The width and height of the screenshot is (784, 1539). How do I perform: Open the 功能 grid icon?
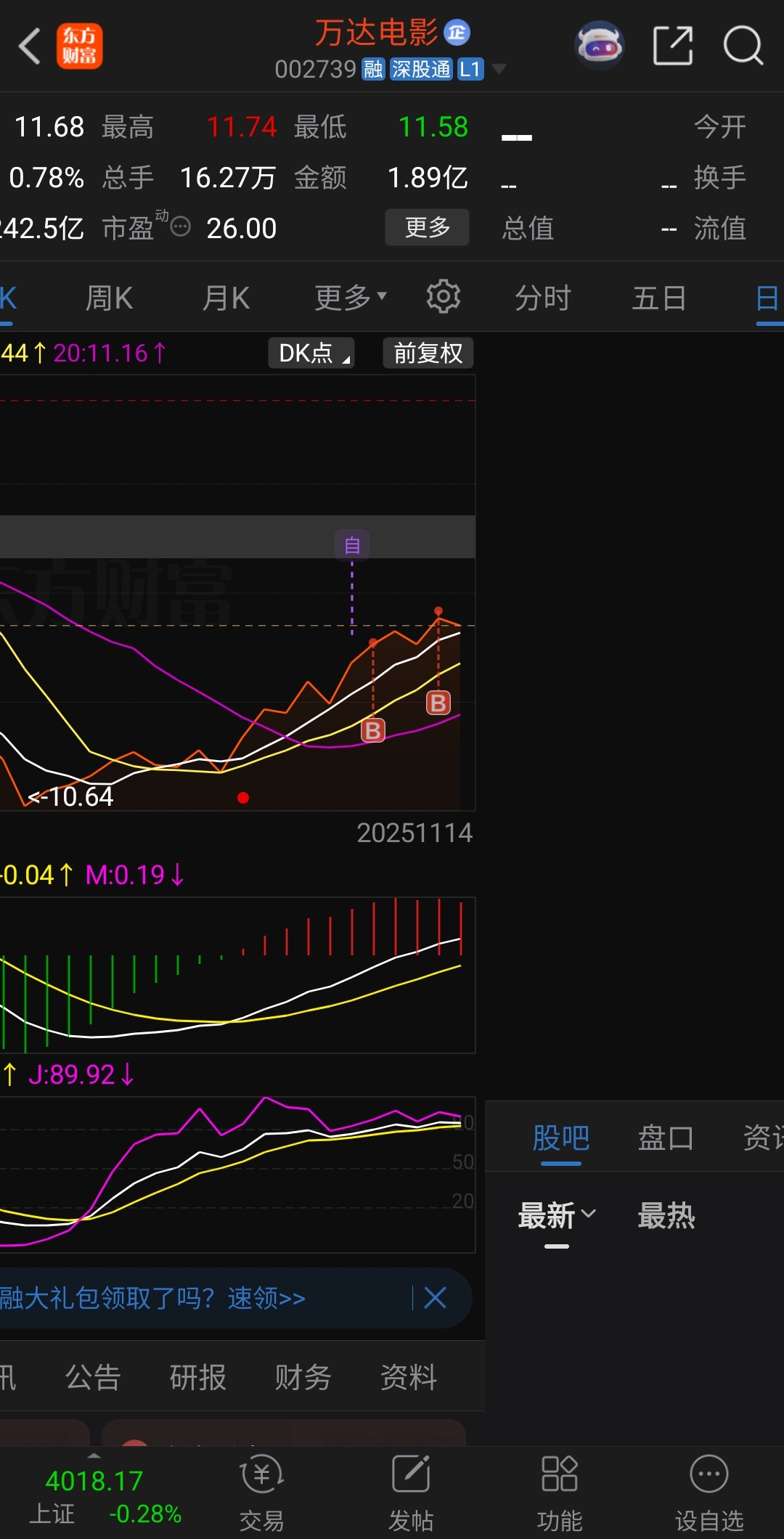[x=560, y=1474]
